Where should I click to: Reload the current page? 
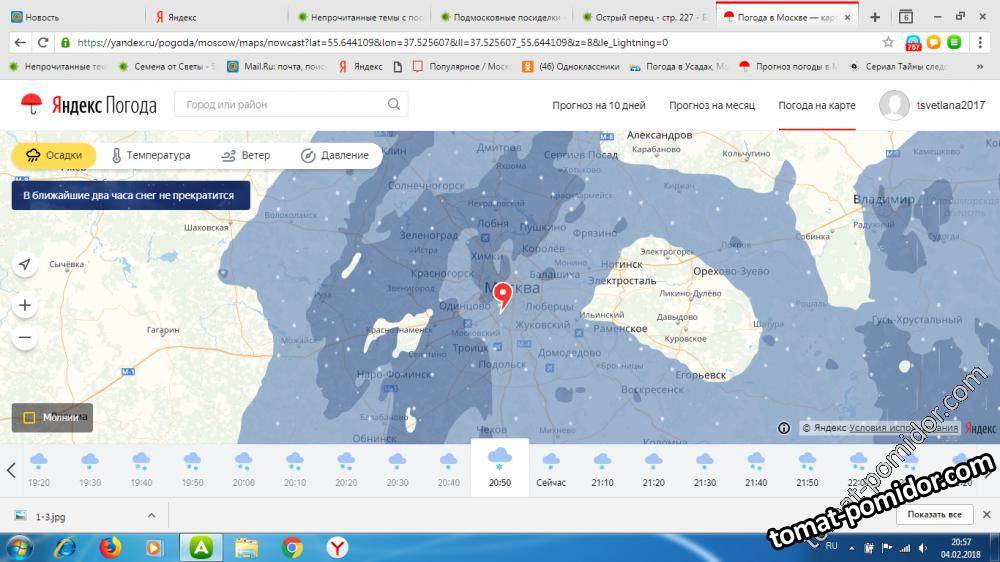coord(43,42)
